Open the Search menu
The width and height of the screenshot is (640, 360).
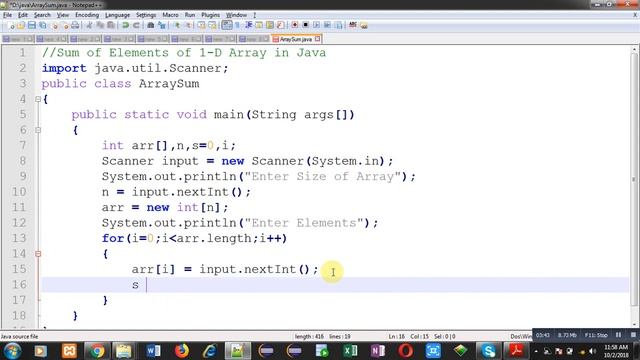click(42, 15)
